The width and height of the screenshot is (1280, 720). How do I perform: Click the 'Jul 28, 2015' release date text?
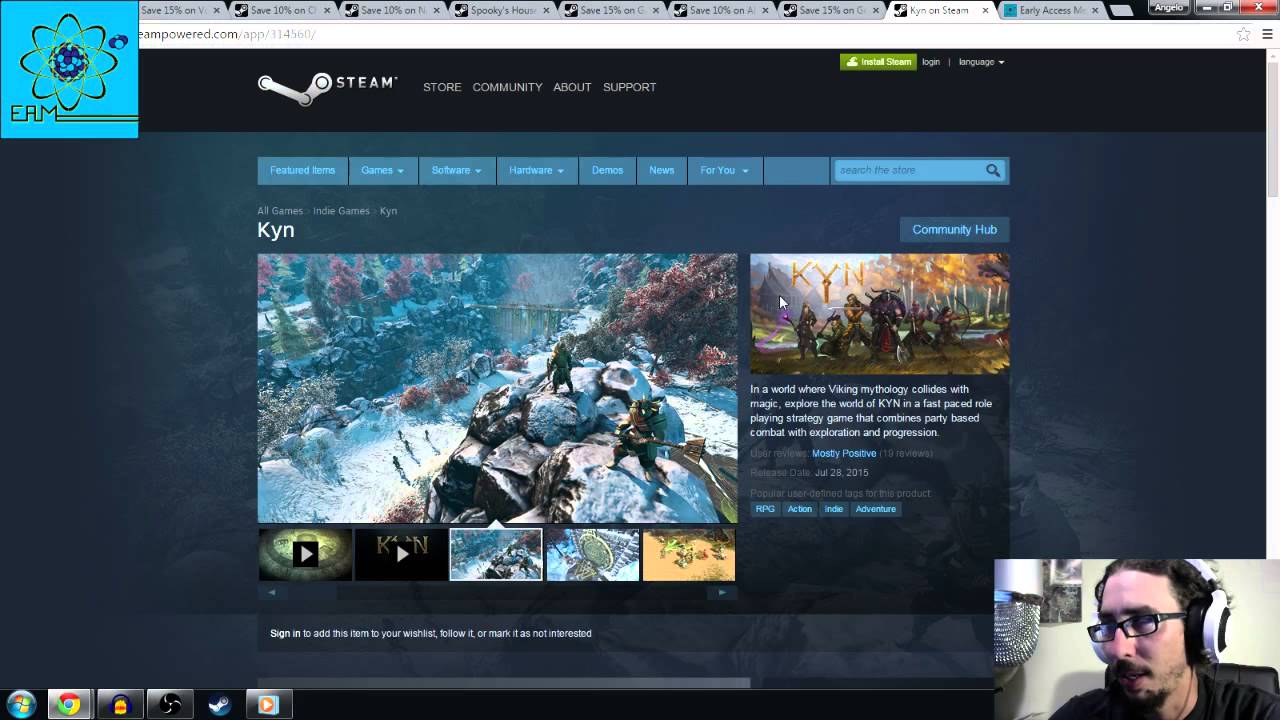(x=841, y=473)
